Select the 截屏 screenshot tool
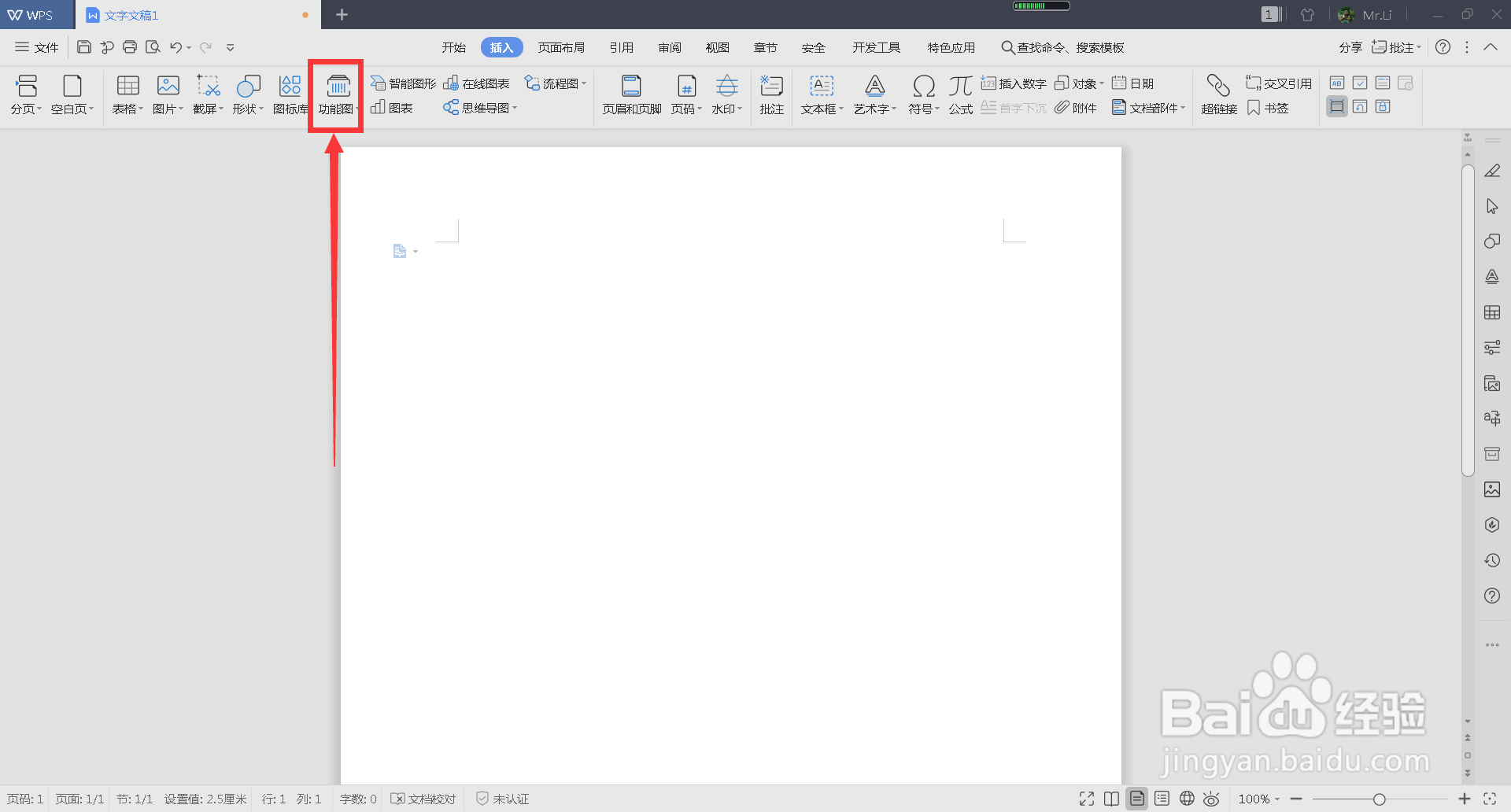 coord(209,94)
